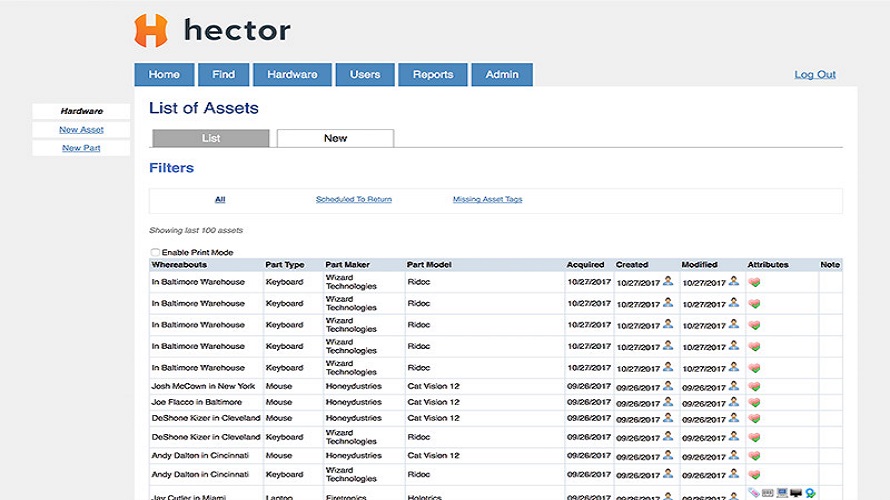Select the List tab

click(x=210, y=138)
